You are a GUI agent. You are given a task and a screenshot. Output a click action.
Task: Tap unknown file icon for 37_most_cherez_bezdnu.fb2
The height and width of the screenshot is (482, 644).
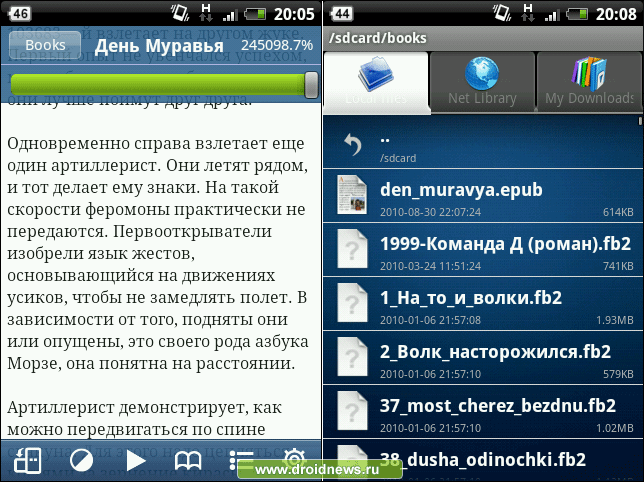352,411
